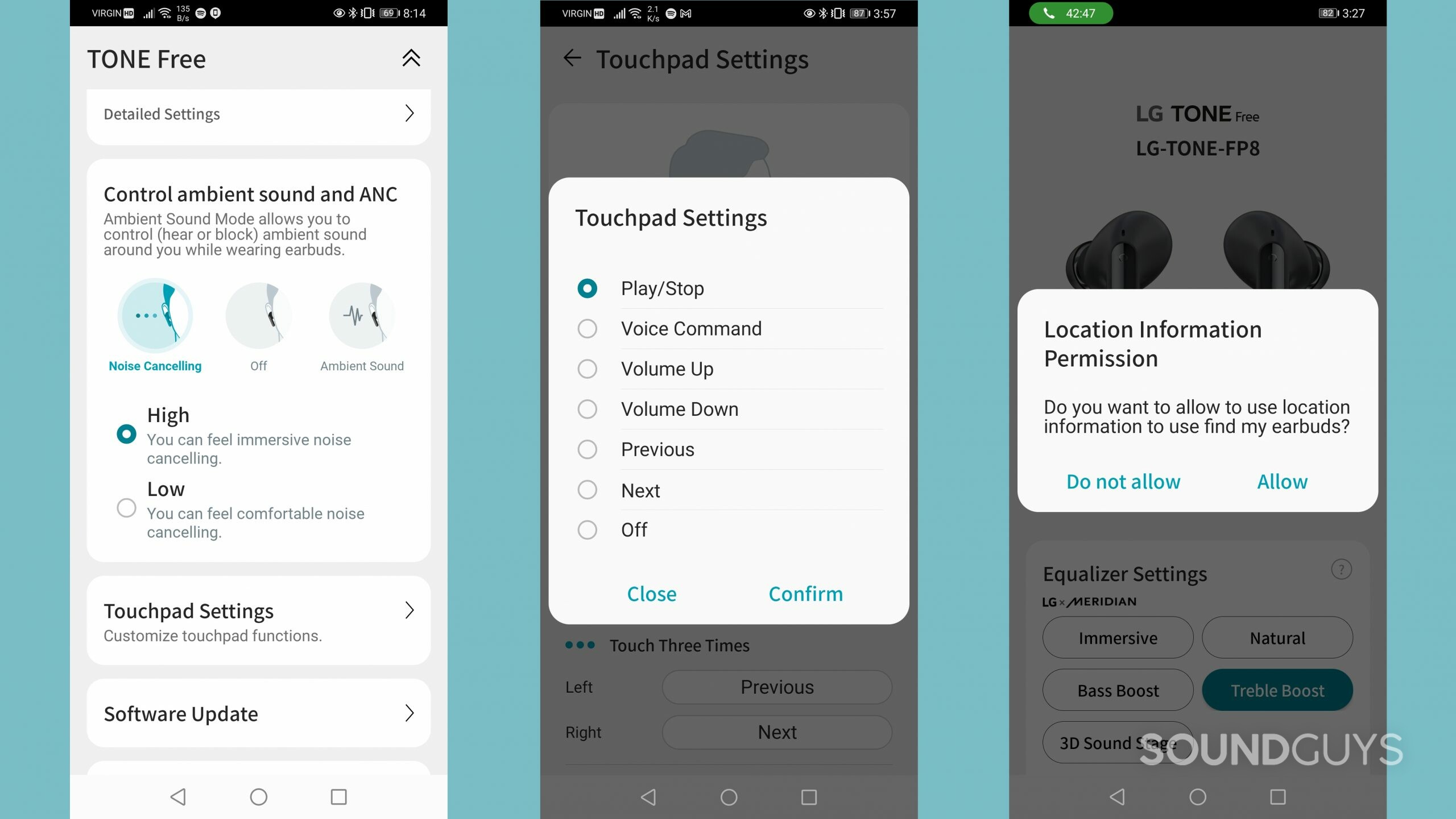
Task: Select High noise cancelling radio button
Action: (x=126, y=432)
